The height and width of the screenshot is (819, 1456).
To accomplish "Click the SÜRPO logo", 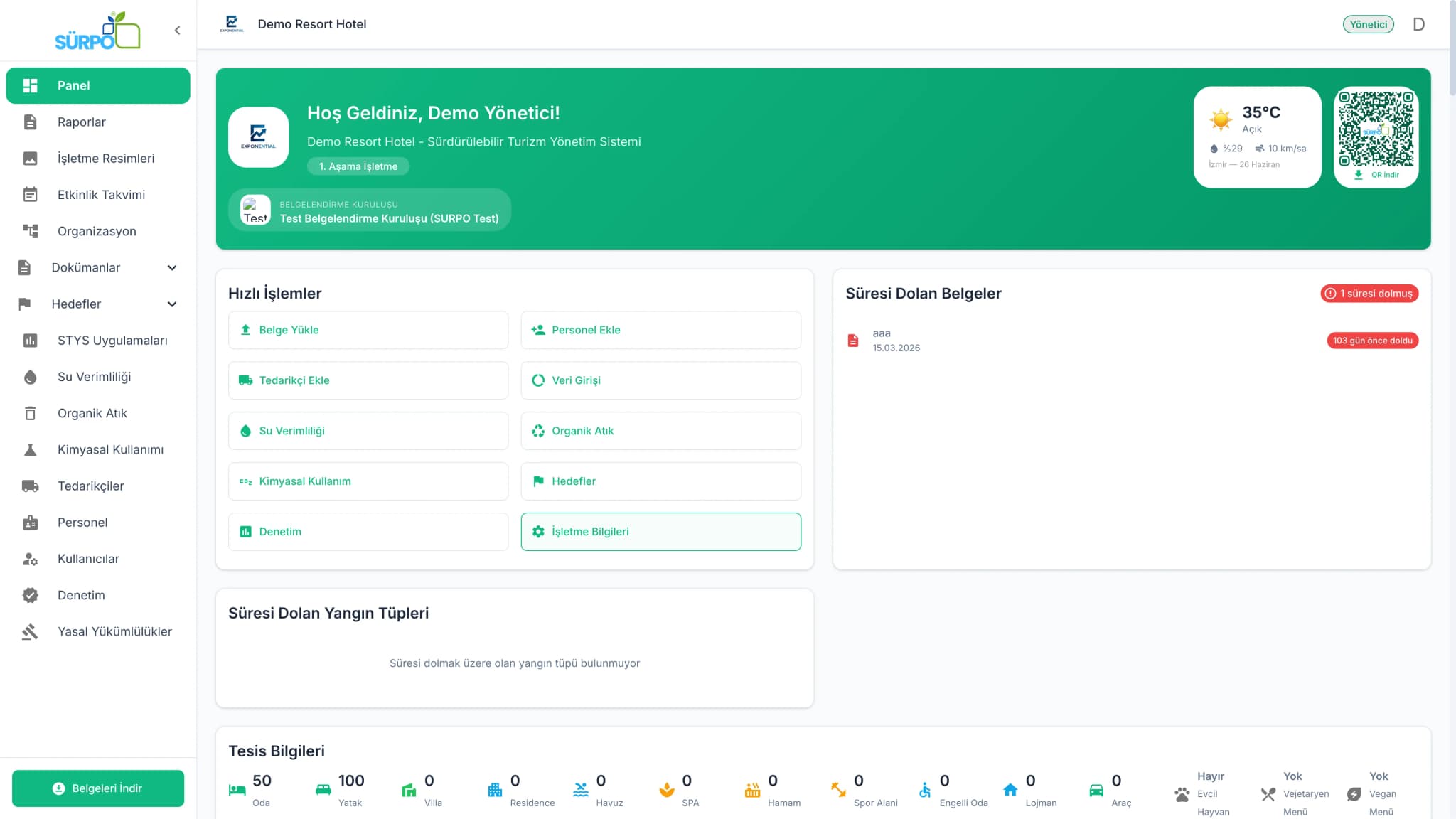I will 97,31.
